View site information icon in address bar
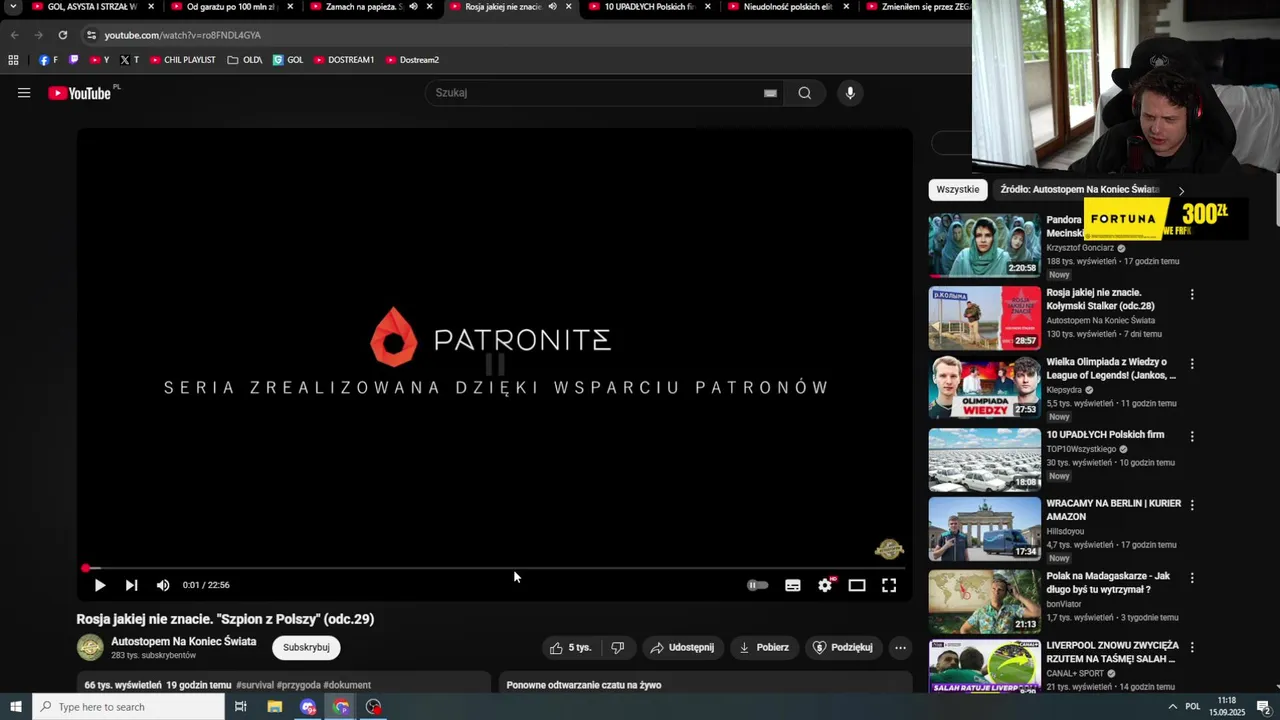Screen dimensions: 1280x720 91,35
